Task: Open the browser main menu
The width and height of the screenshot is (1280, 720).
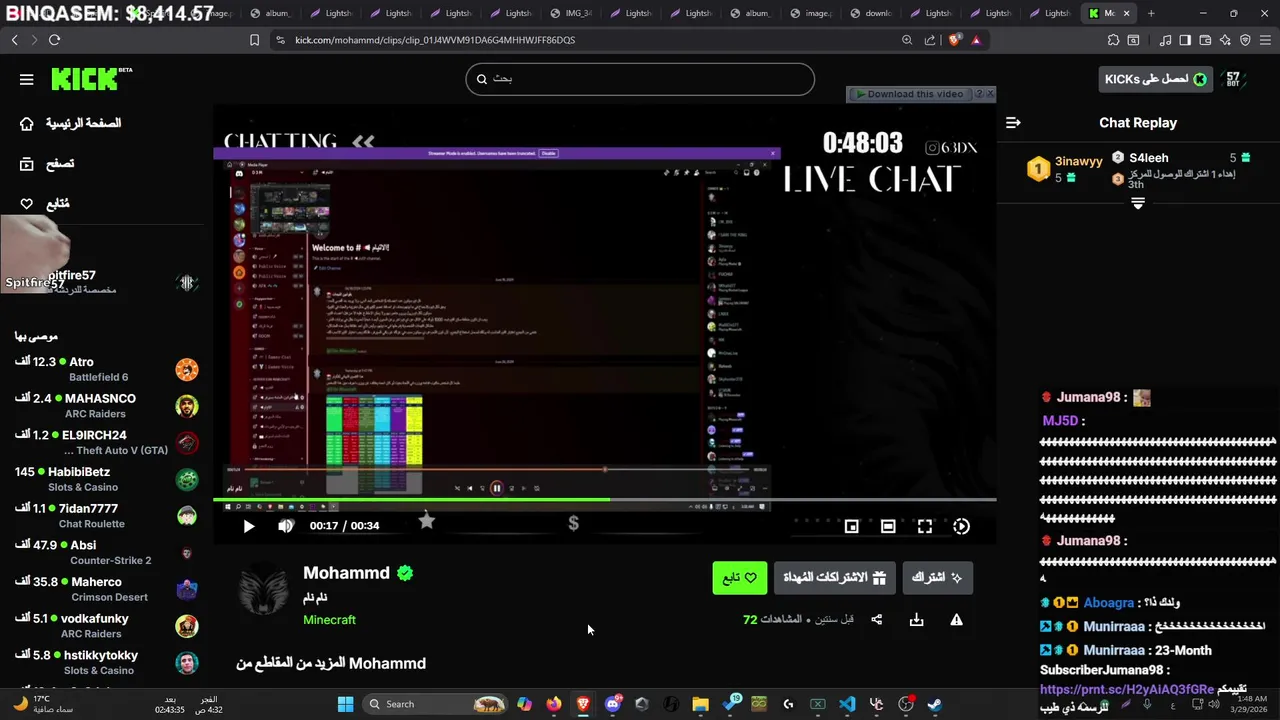Action: click(1265, 40)
